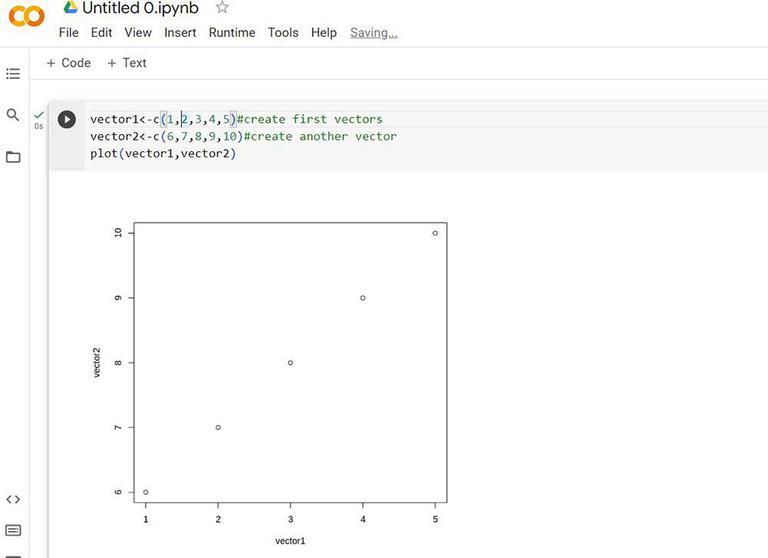Image resolution: width=768 pixels, height=558 pixels.
Task: Add a new cell with + Code
Action: click(69, 63)
